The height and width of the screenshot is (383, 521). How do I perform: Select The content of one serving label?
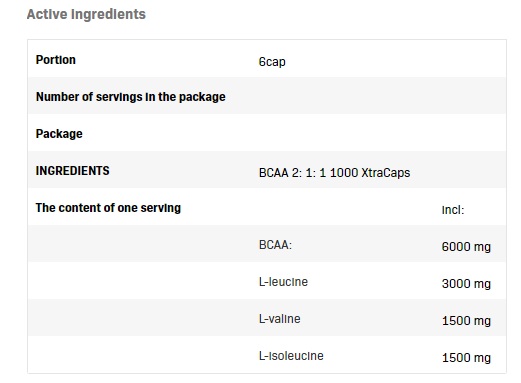tap(108, 208)
